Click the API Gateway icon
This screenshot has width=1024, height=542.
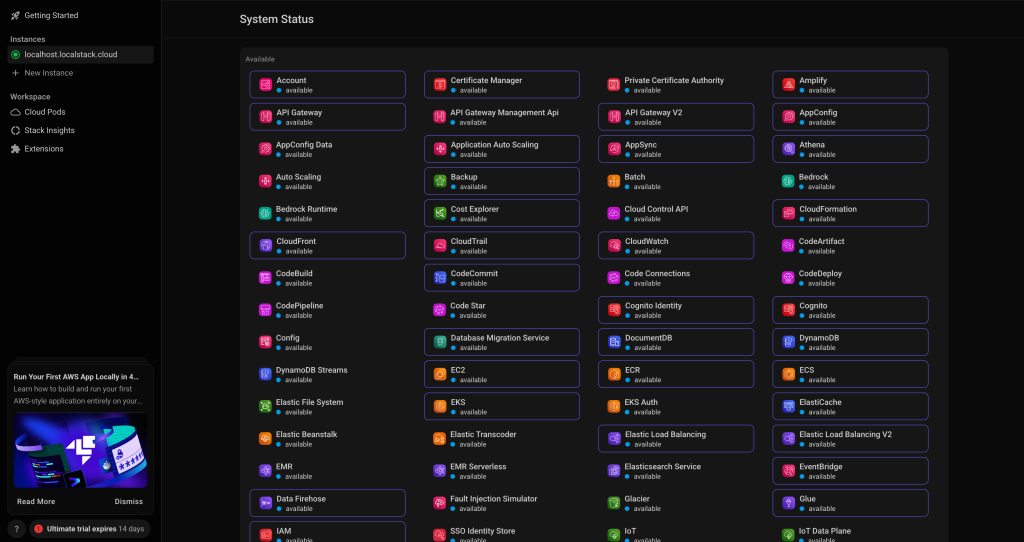point(266,117)
